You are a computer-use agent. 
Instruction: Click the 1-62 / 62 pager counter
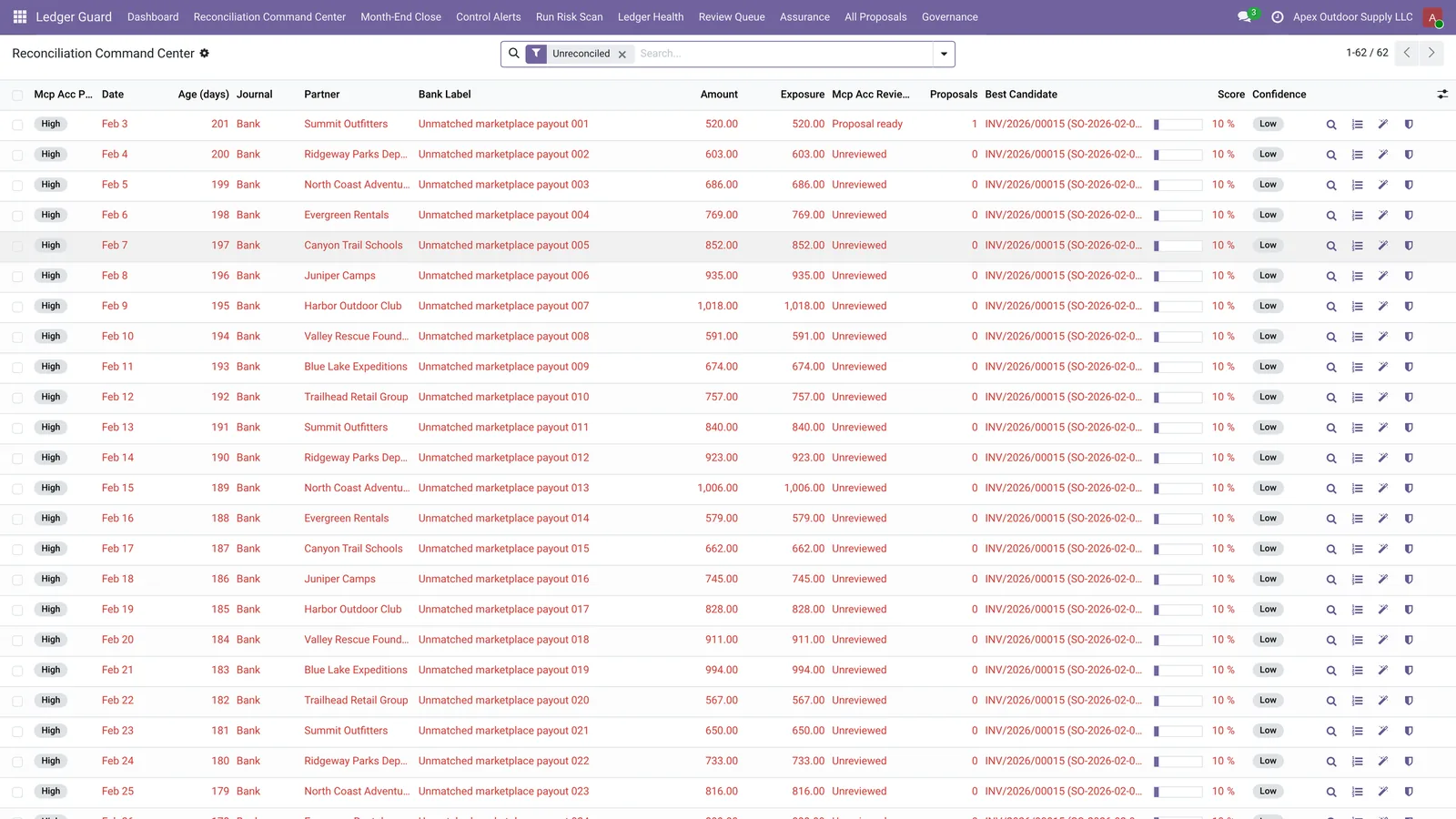(1367, 53)
